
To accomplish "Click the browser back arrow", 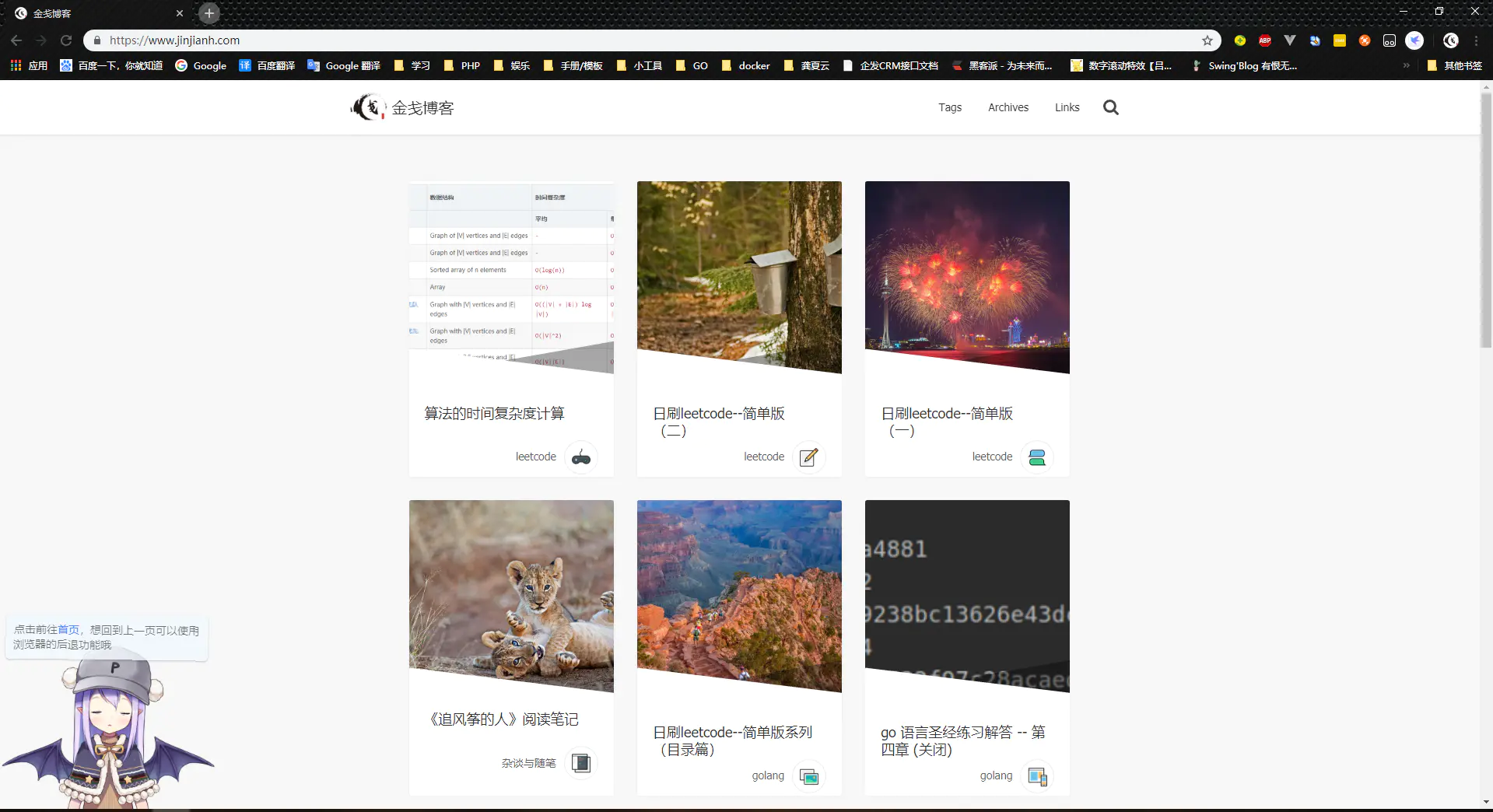I will click(x=16, y=40).
